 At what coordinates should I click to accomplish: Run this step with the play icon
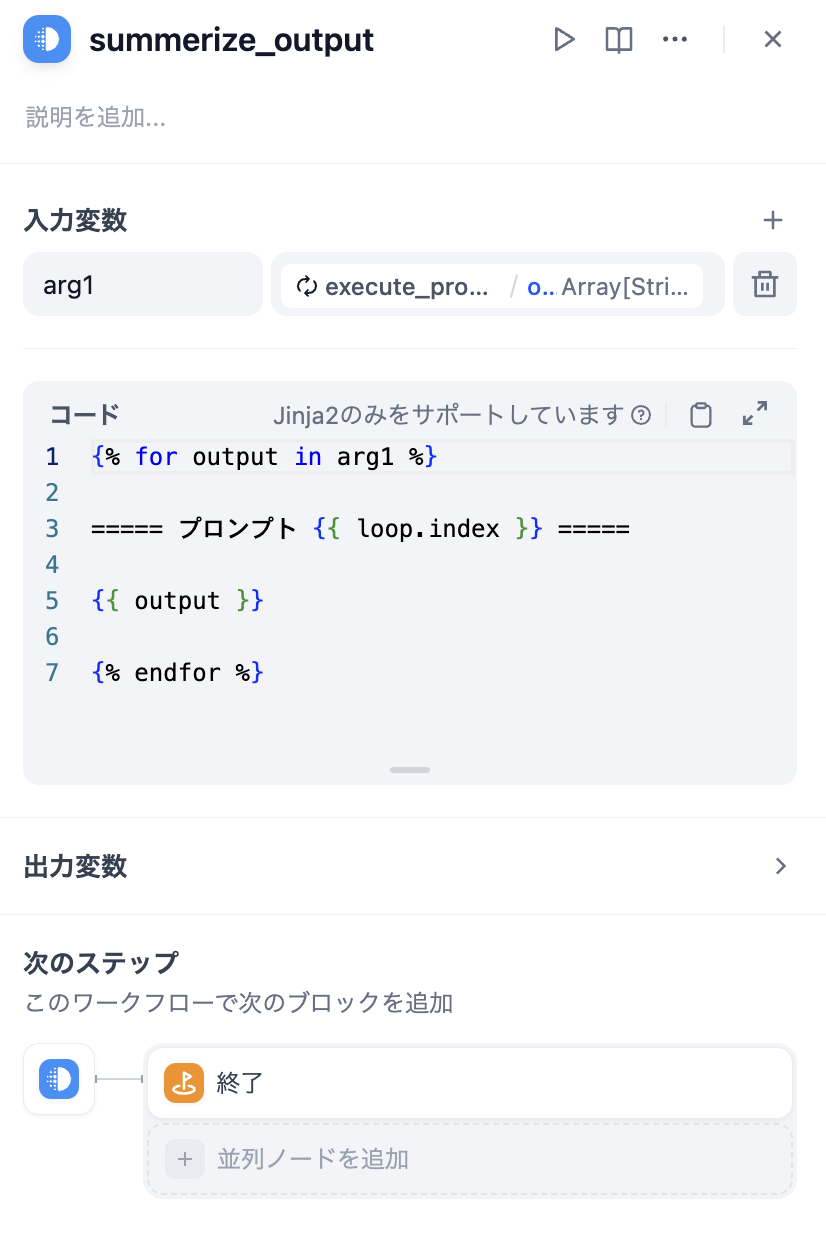[564, 40]
